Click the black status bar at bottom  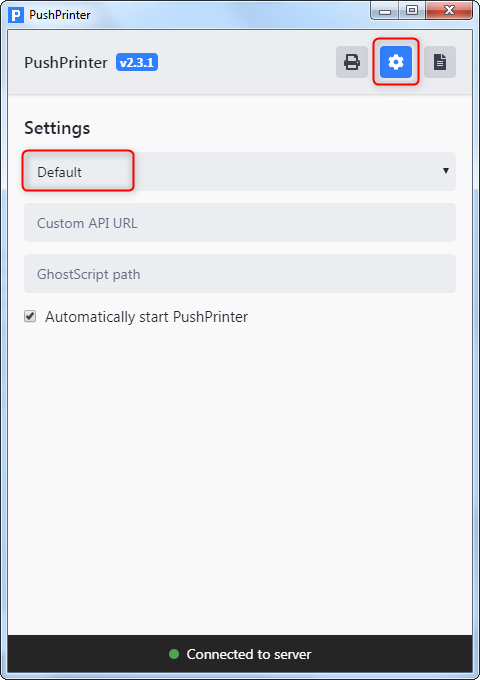click(240, 654)
